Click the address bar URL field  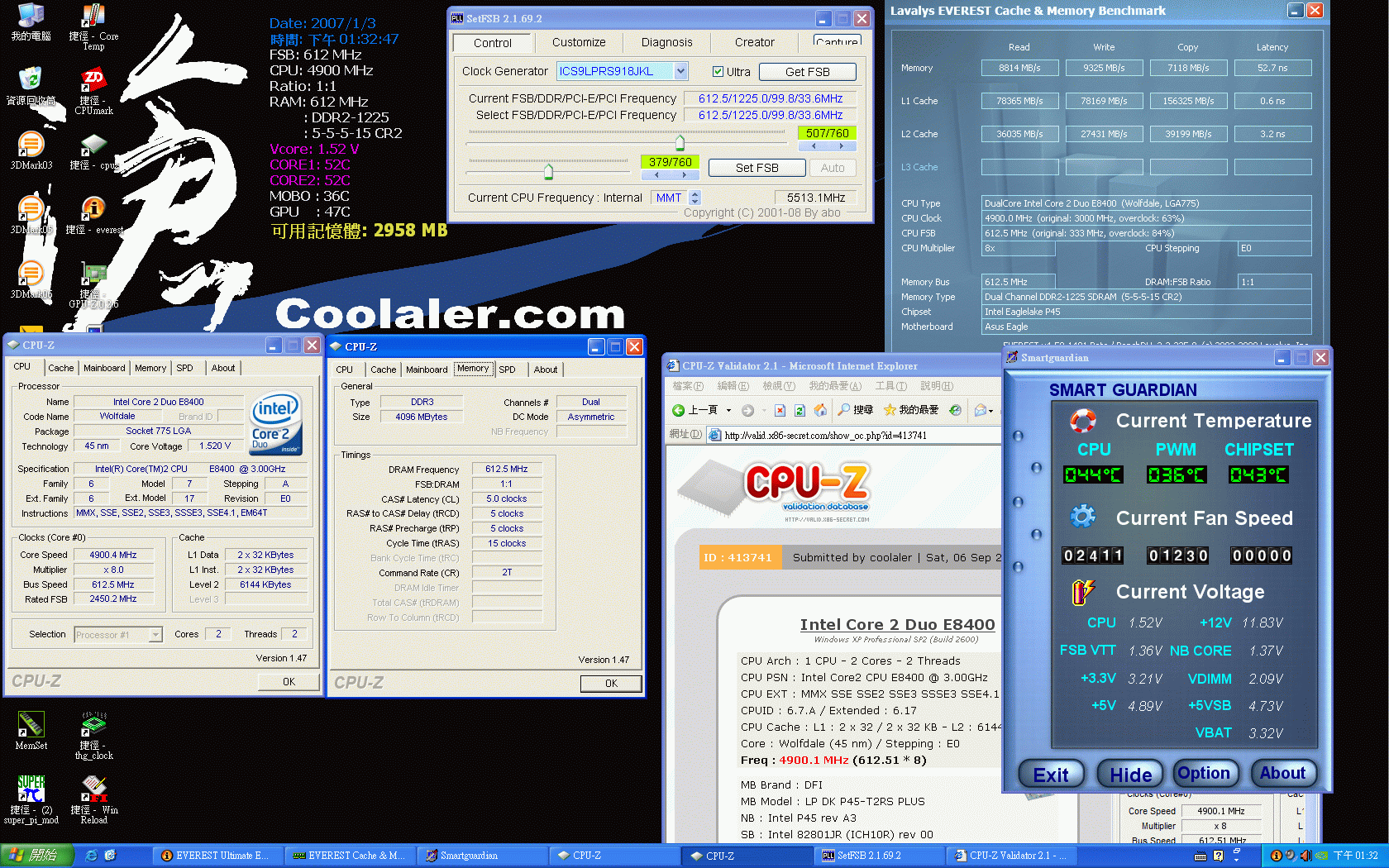pyautogui.click(x=854, y=436)
